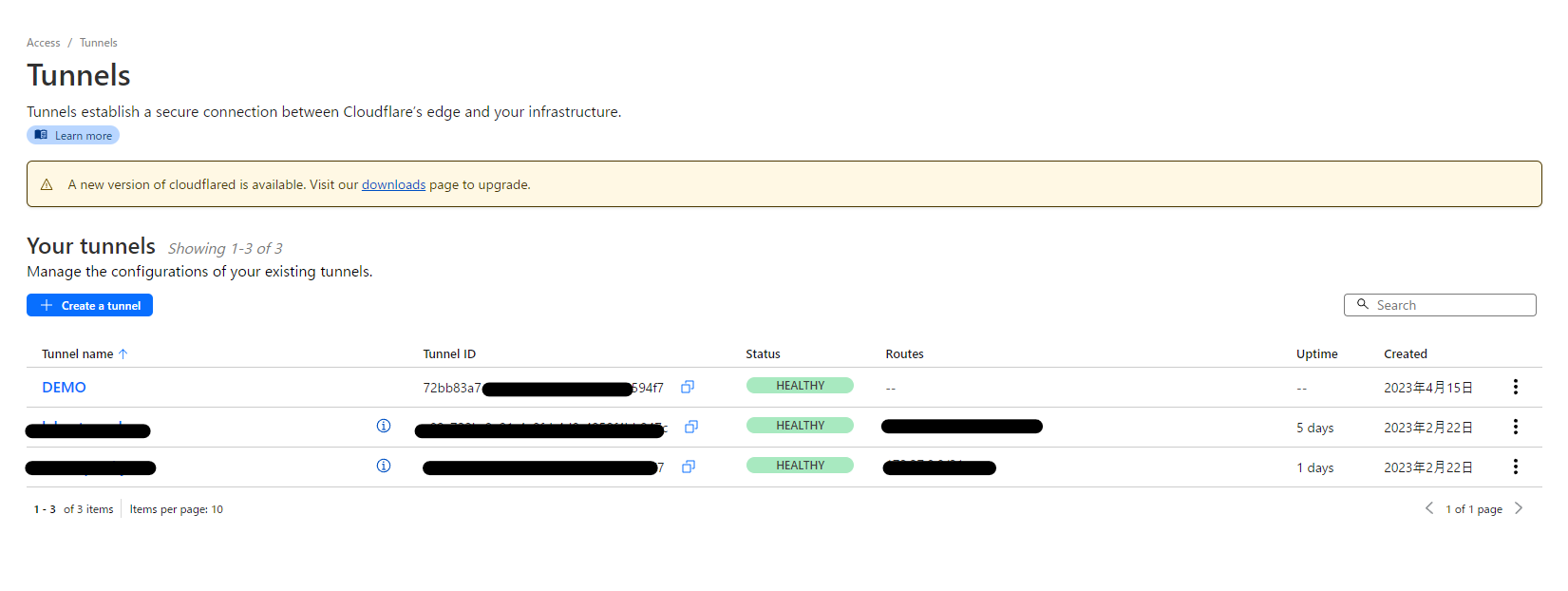Viewport: 1568px width, 591px height.
Task: Click HEALTHY badge in the 1 days row
Action: click(x=800, y=466)
